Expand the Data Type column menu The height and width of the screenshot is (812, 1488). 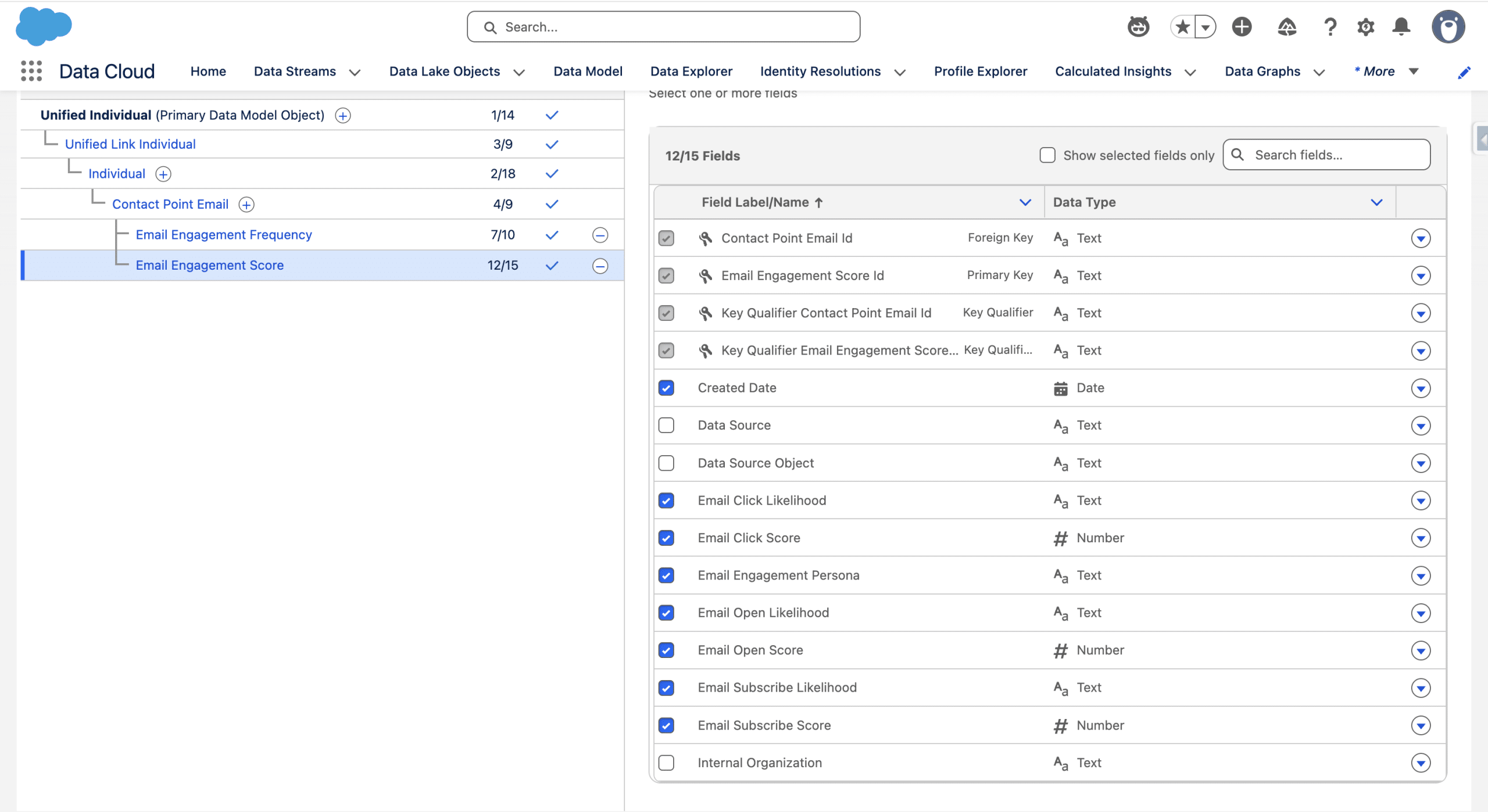(1376, 202)
